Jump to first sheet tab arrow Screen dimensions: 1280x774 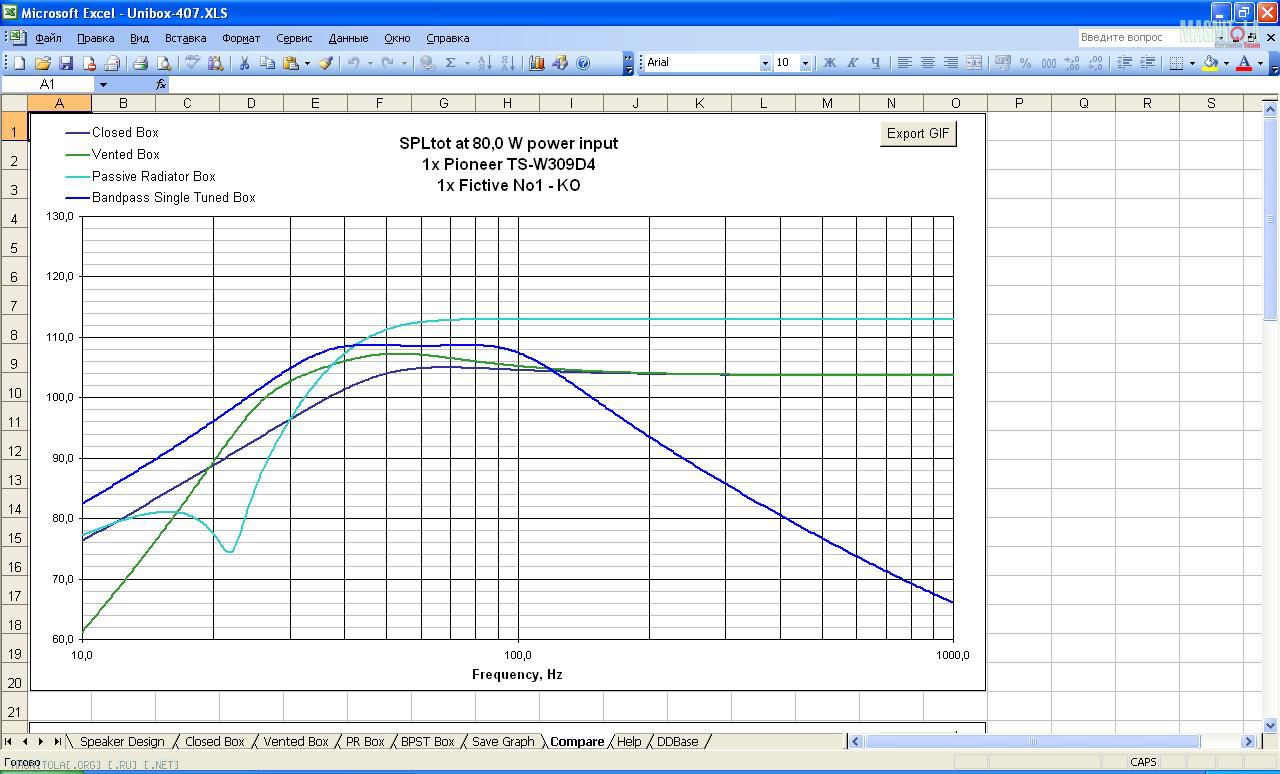(9, 741)
